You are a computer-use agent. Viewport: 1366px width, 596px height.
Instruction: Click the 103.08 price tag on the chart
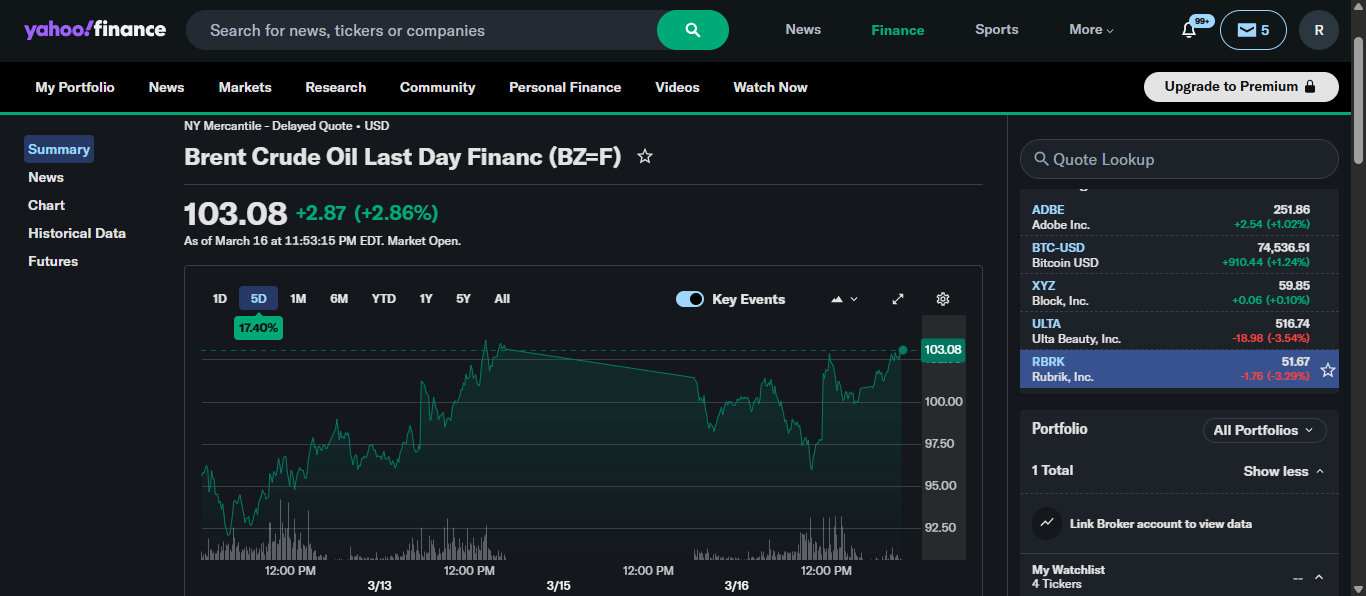[x=943, y=350]
